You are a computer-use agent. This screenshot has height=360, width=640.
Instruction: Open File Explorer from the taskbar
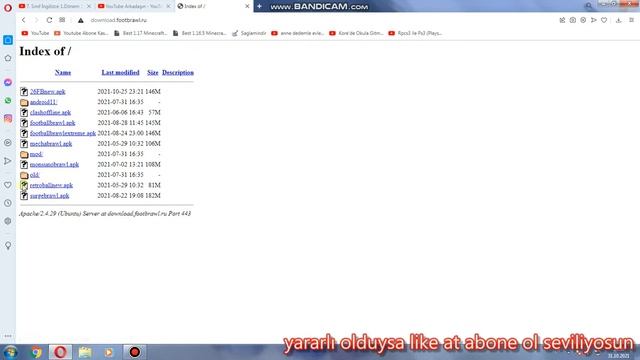85,352
